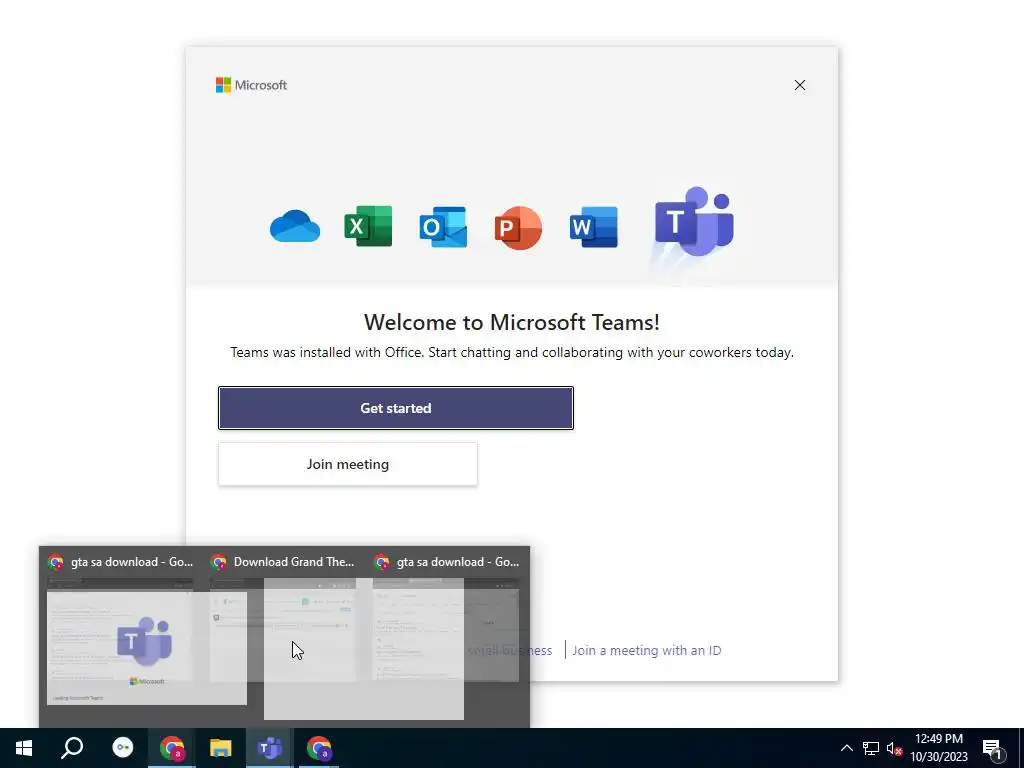The height and width of the screenshot is (768, 1024).
Task: Click the Excel icon in the banner
Action: [x=368, y=227]
